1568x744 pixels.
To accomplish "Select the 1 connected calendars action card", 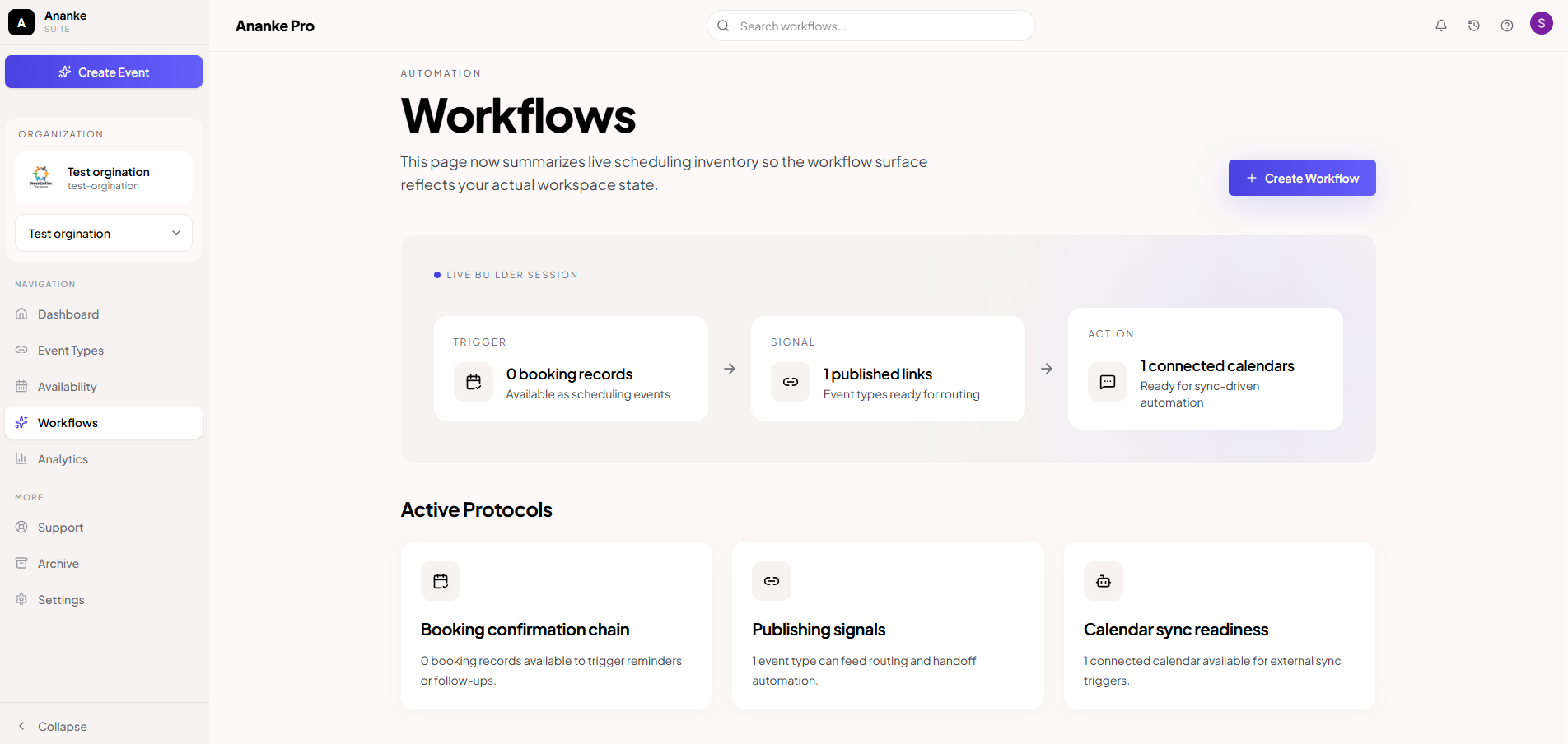I will coord(1206,369).
